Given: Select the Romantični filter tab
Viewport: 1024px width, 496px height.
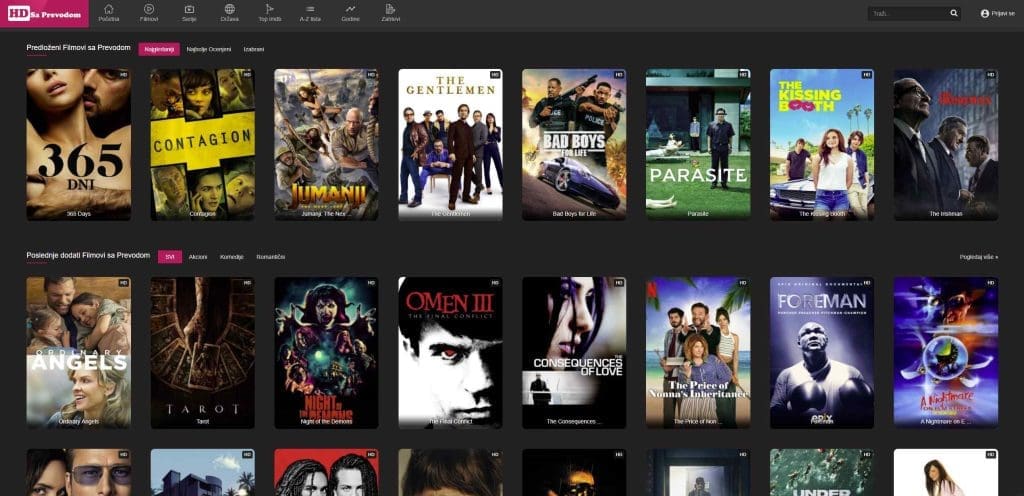Looking at the screenshot, I should (x=270, y=257).
